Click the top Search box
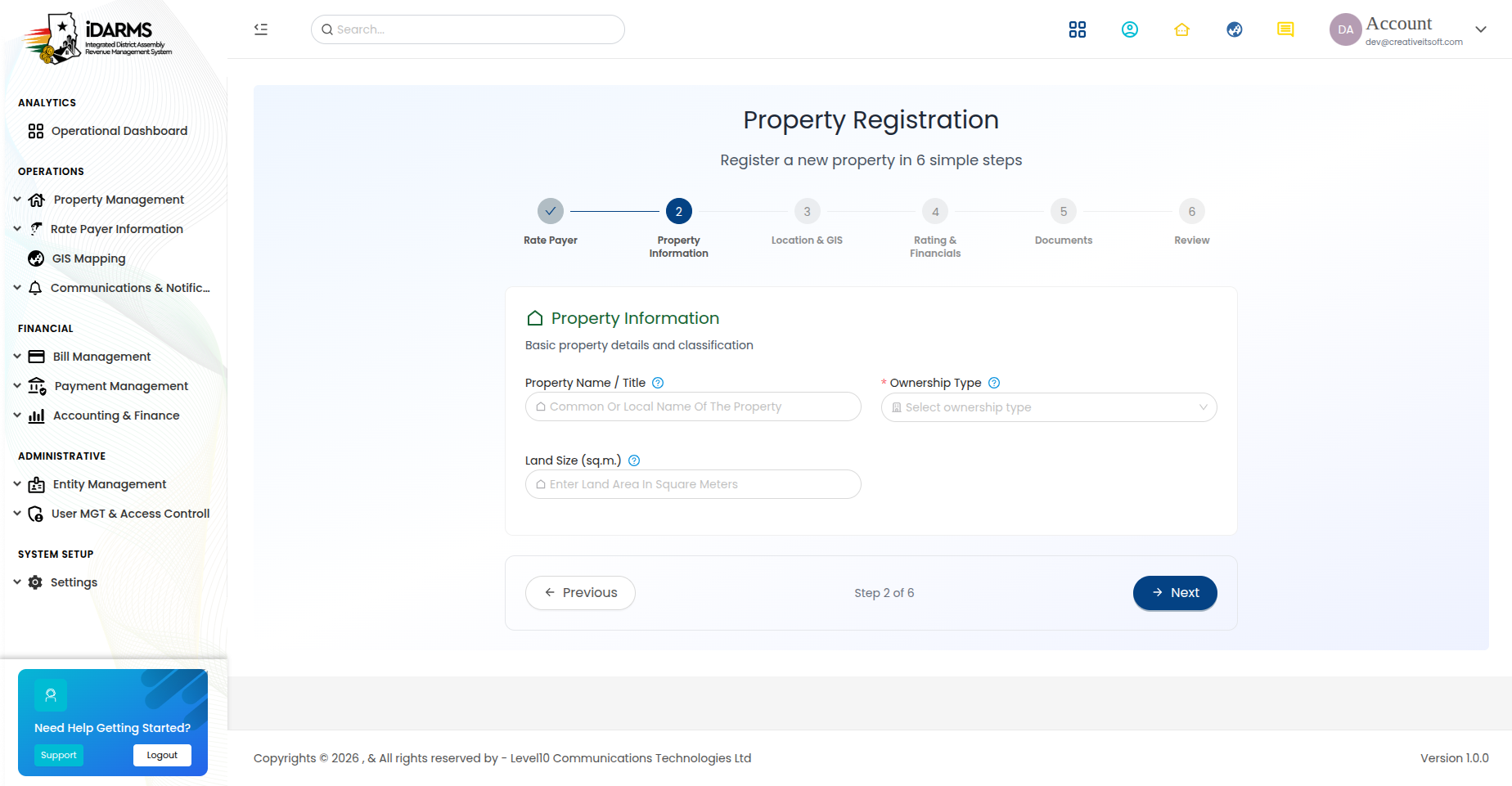The image size is (1512, 786). click(468, 29)
